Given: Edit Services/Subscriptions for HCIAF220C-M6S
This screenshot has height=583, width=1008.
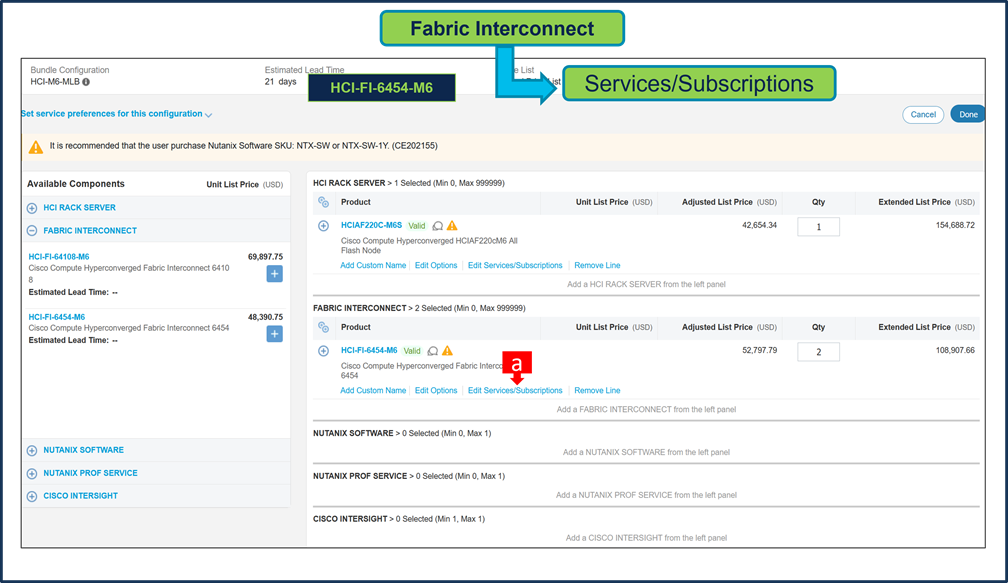Looking at the screenshot, I should coord(515,265).
